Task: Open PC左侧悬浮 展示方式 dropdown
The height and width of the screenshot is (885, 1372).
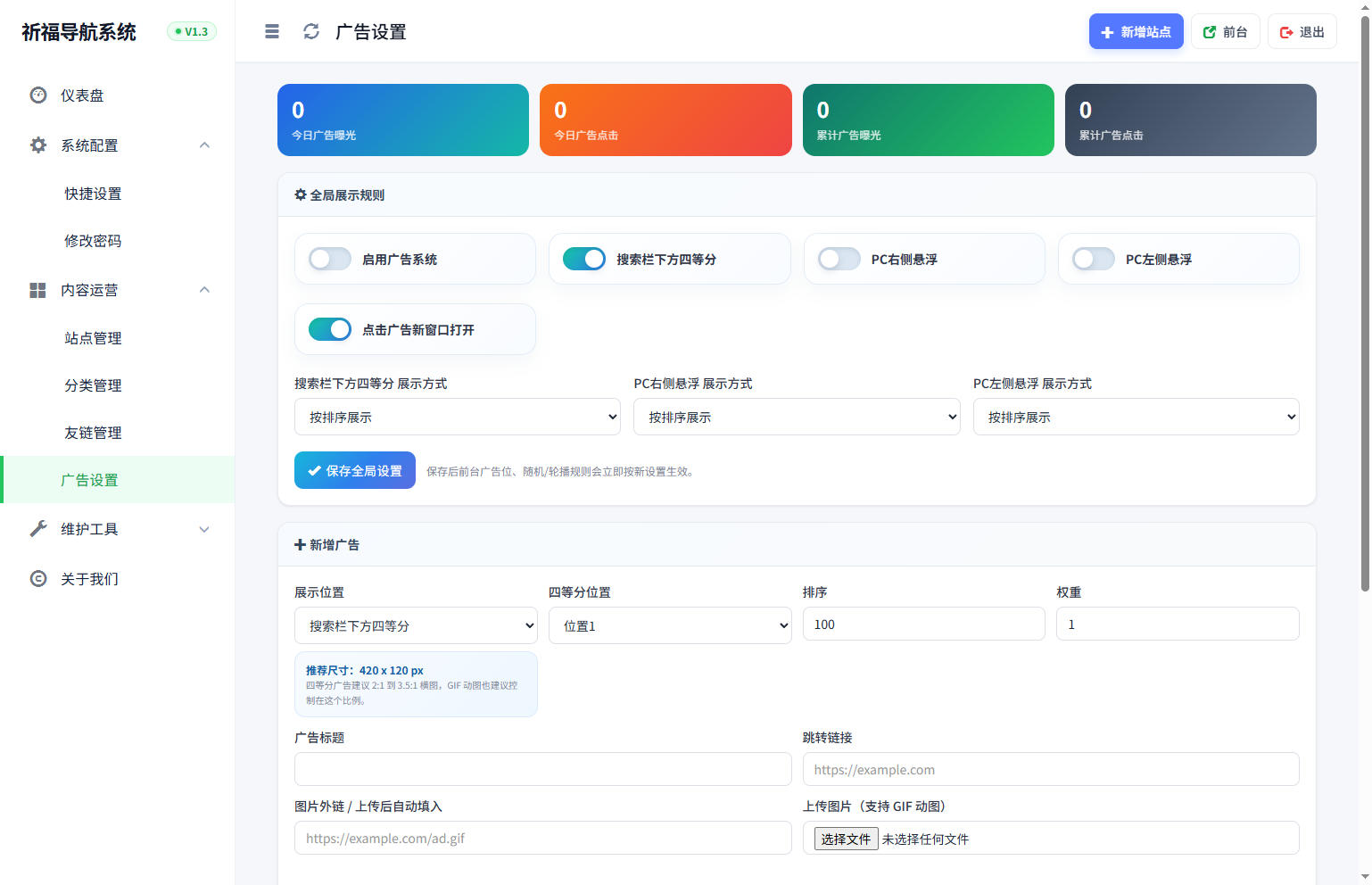Action: [1136, 417]
